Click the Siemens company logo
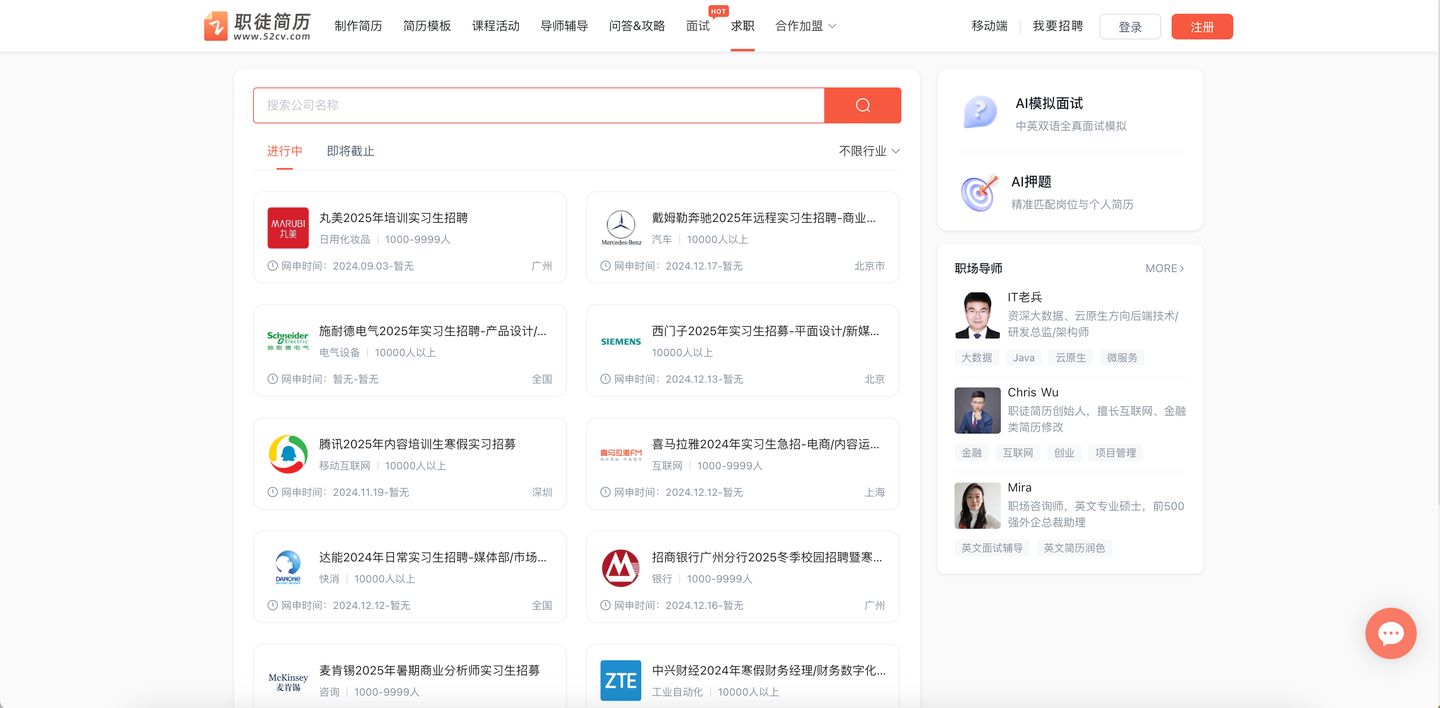The width and height of the screenshot is (1440, 708). (x=621, y=341)
